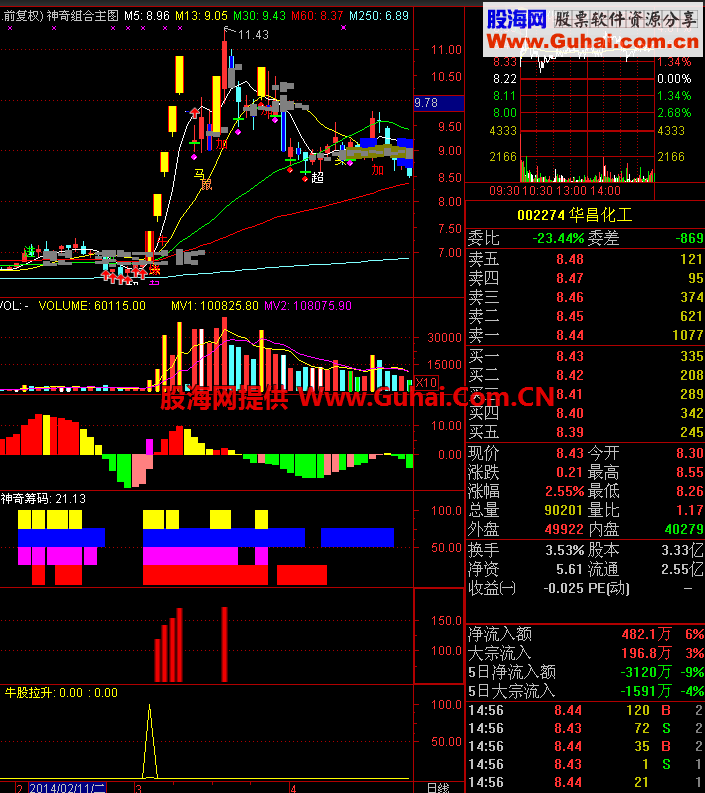Viewport: 705px width, 793px height.
Task: Click the 量比 value 1.17
Action: [690, 510]
